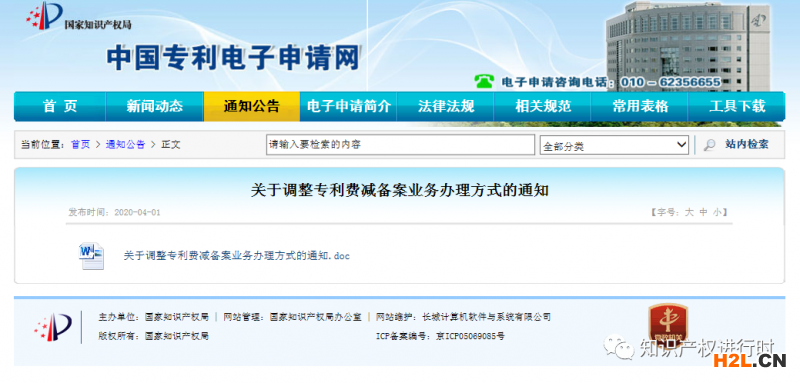This screenshot has height=383, width=800.
Task: Click article title 关于调整专利费减备案业务办理方式的通知
Action: pos(399,191)
